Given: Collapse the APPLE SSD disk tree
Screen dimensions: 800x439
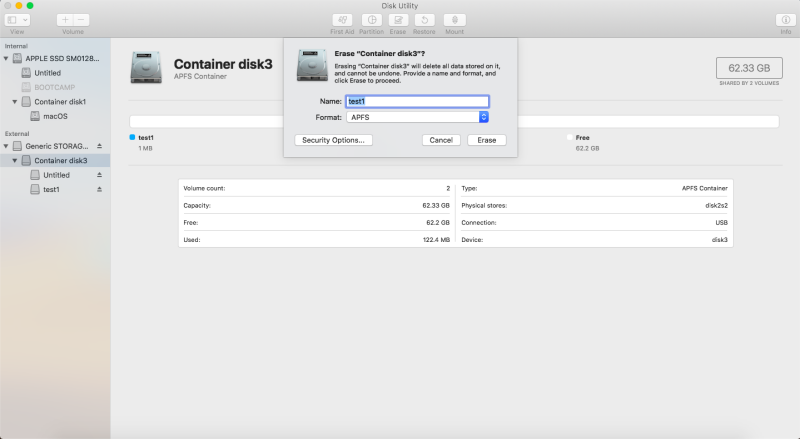Looking at the screenshot, I should [x=6, y=59].
